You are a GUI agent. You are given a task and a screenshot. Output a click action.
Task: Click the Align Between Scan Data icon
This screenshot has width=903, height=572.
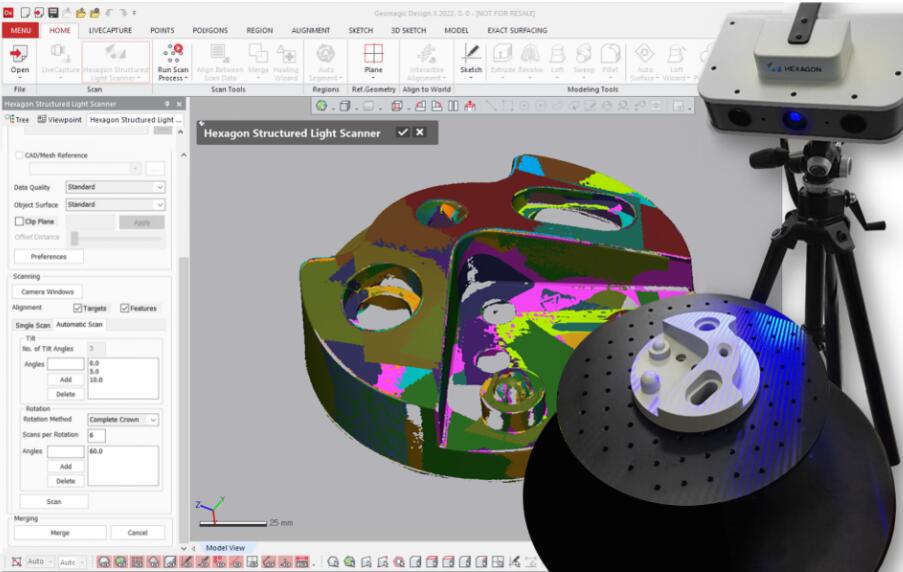pyautogui.click(x=217, y=54)
